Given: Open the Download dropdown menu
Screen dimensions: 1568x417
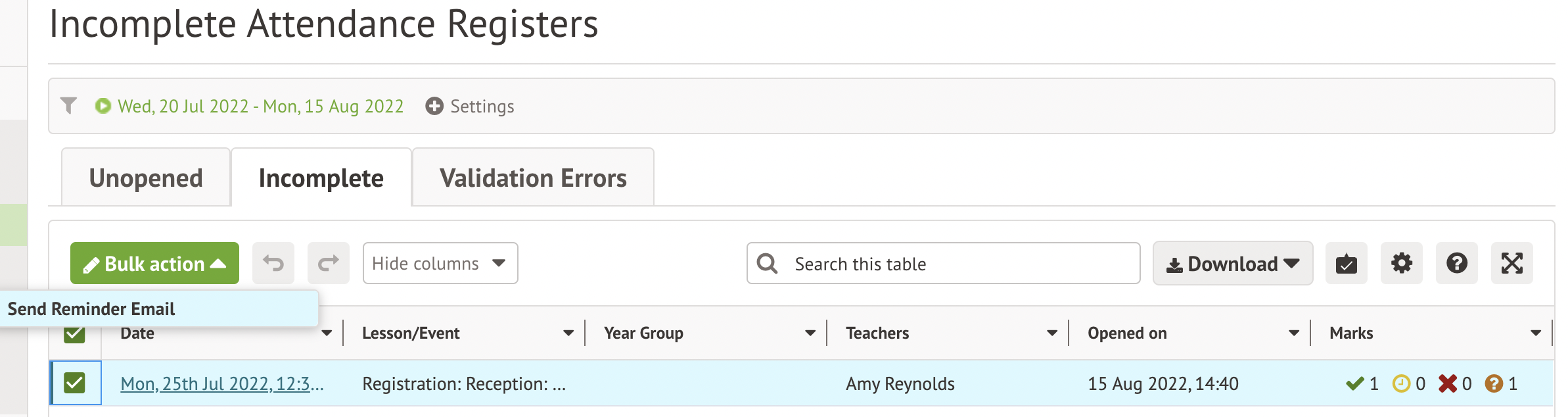Looking at the screenshot, I should pos(1232,264).
